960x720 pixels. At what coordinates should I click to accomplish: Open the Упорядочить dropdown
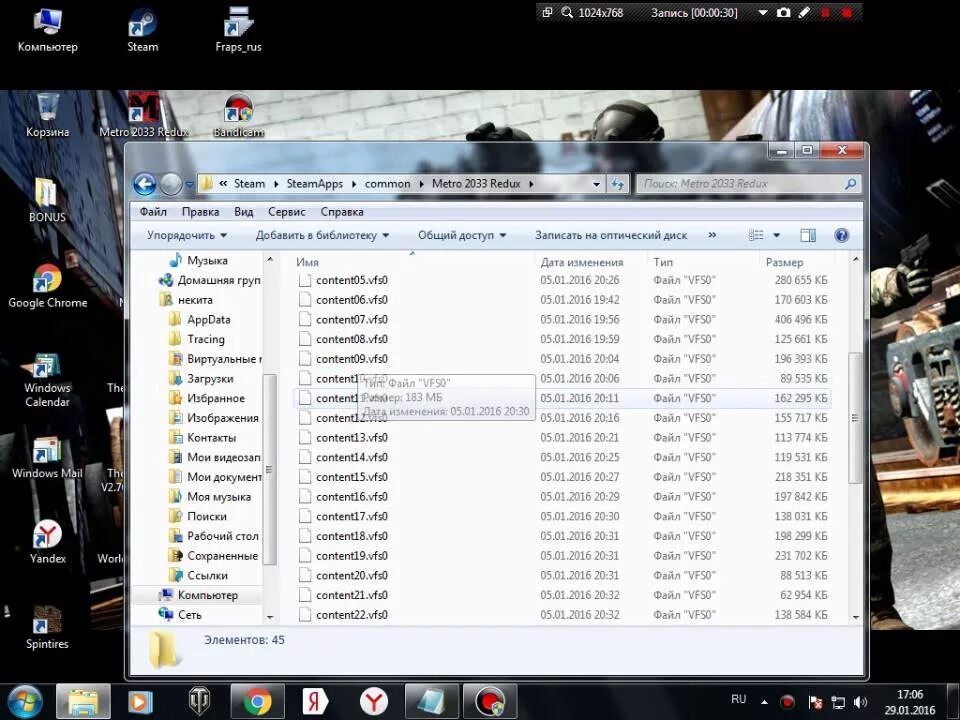pyautogui.click(x=187, y=235)
